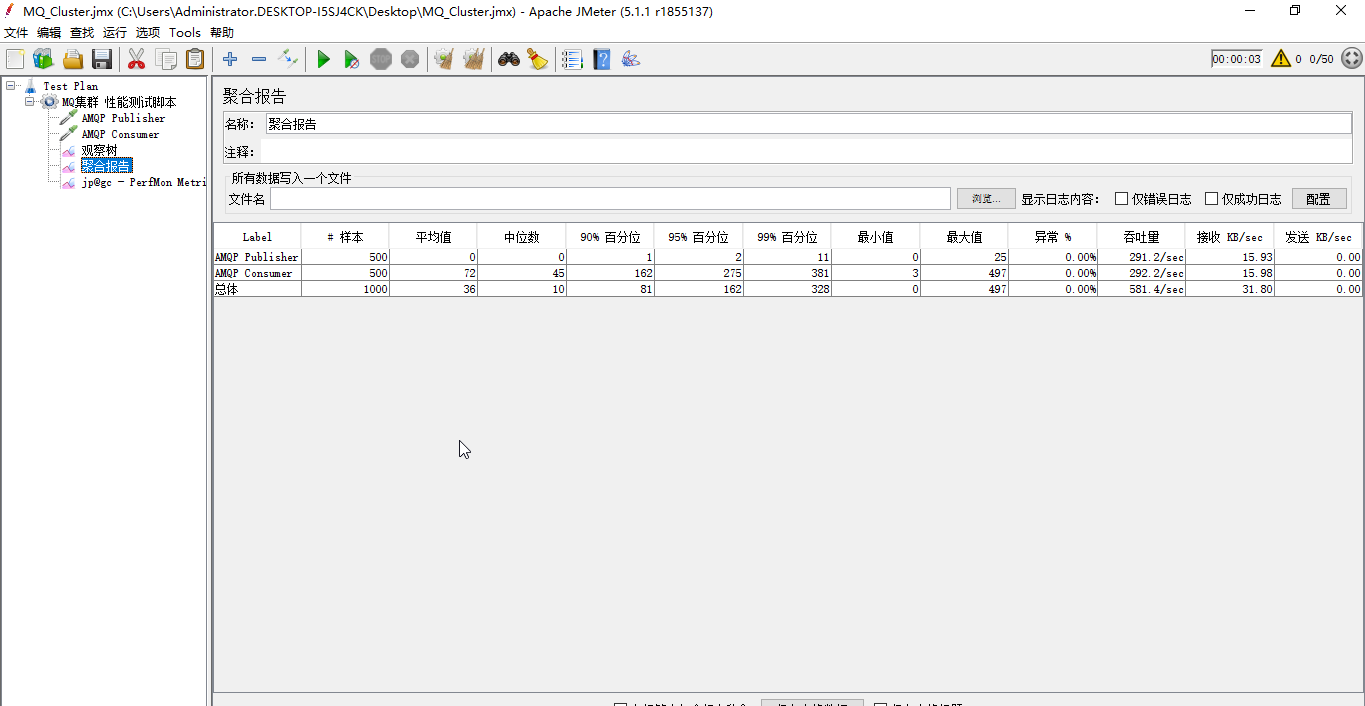Viewport: 1365px width, 706px height.
Task: Reset search with yellow brush icon
Action: pos(538,59)
